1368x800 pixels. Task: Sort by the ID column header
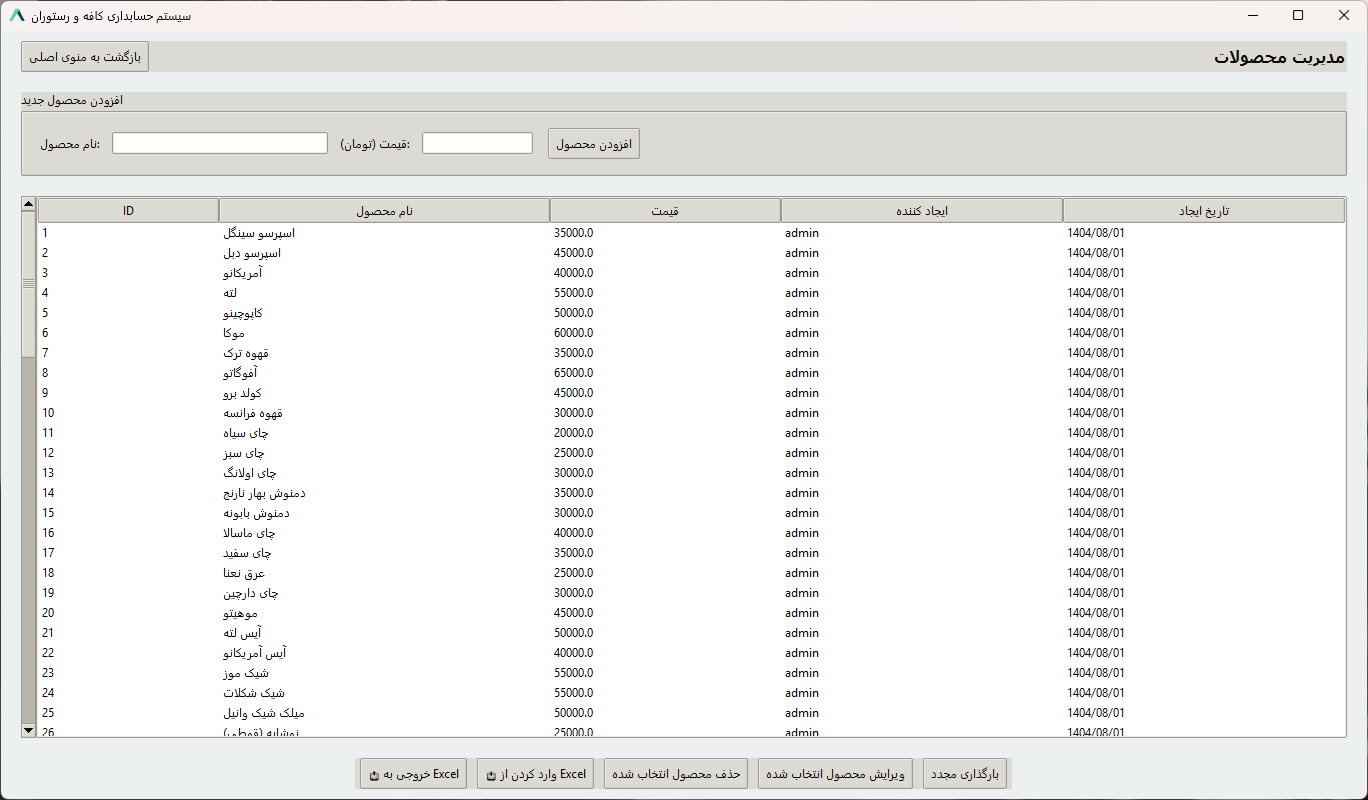pyautogui.click(x=128, y=211)
